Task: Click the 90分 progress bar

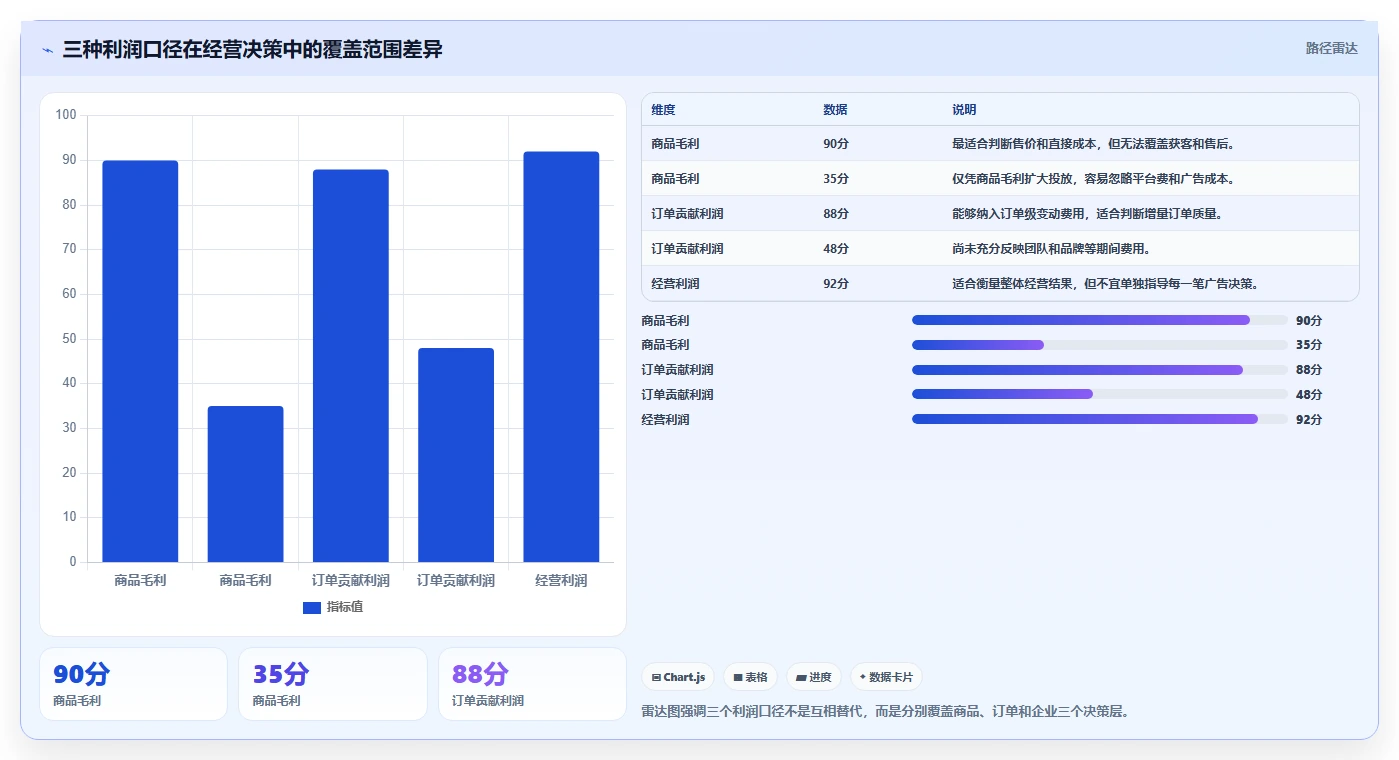Action: [x=1099, y=320]
